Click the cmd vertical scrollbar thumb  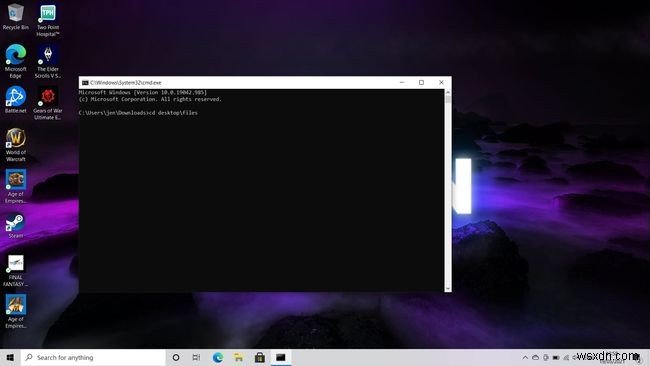click(x=448, y=99)
